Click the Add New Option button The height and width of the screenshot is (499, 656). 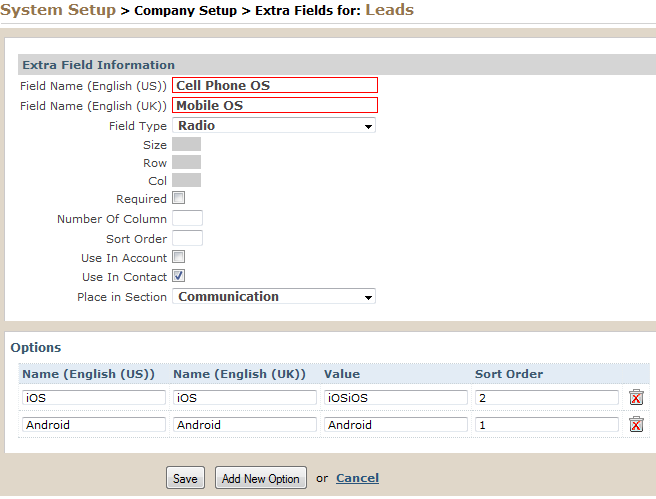point(261,478)
